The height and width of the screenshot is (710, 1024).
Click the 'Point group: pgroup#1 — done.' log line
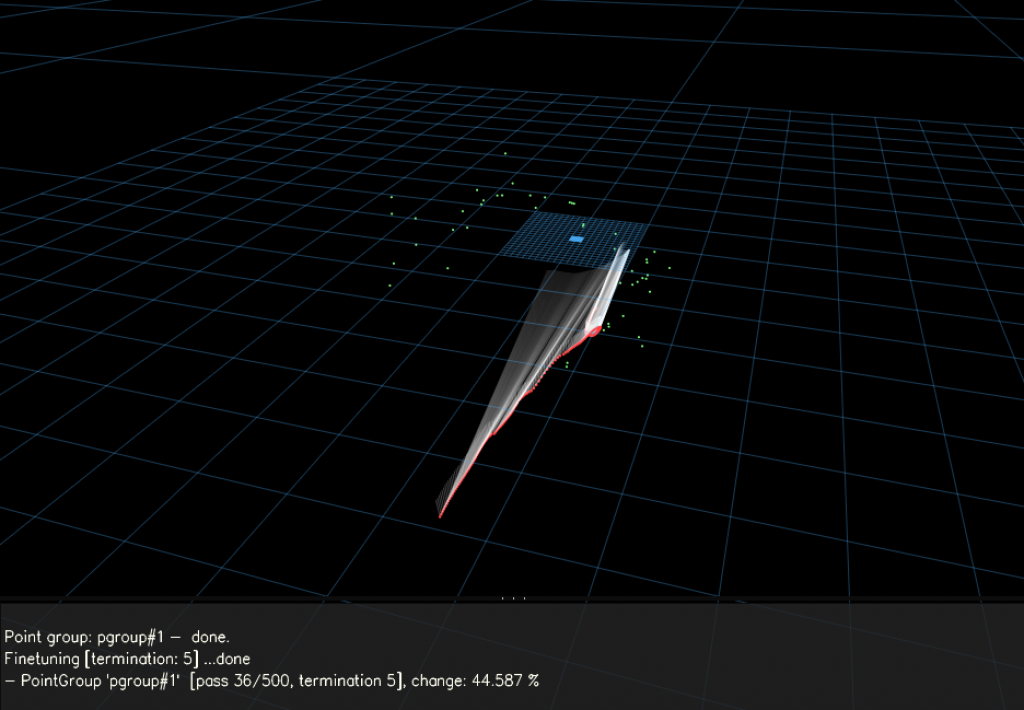(117, 636)
